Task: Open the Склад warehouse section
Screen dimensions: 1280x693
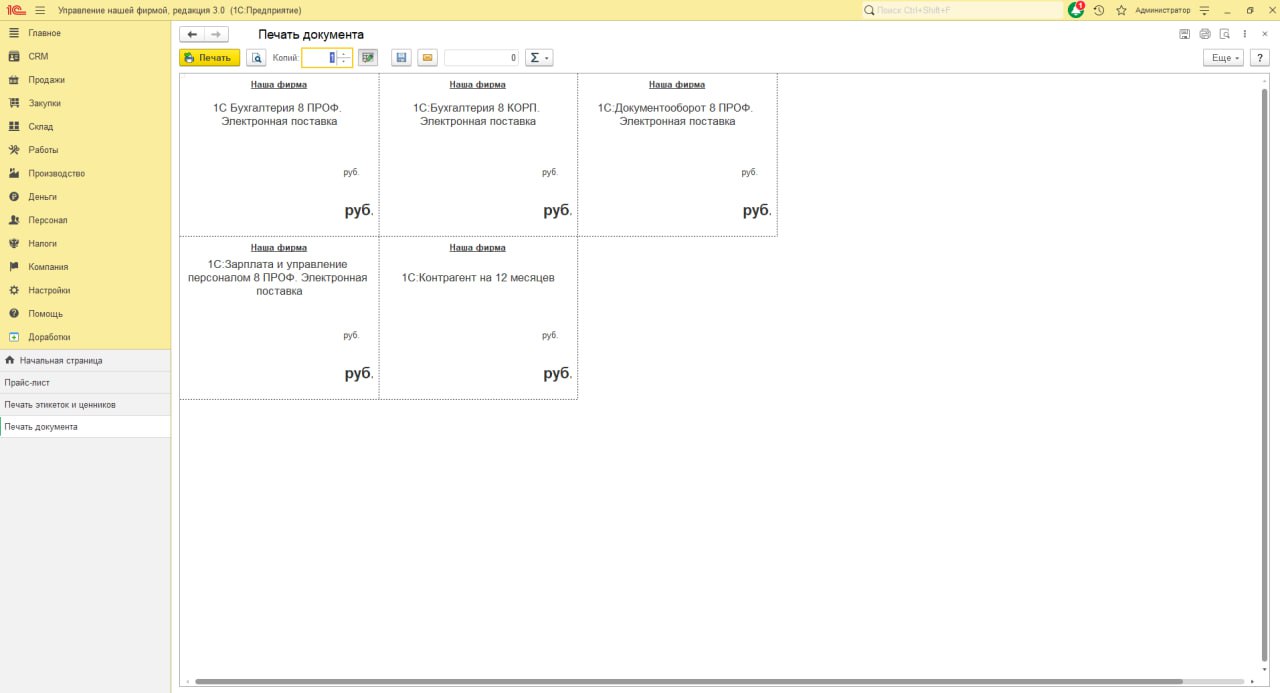Action: [41, 127]
